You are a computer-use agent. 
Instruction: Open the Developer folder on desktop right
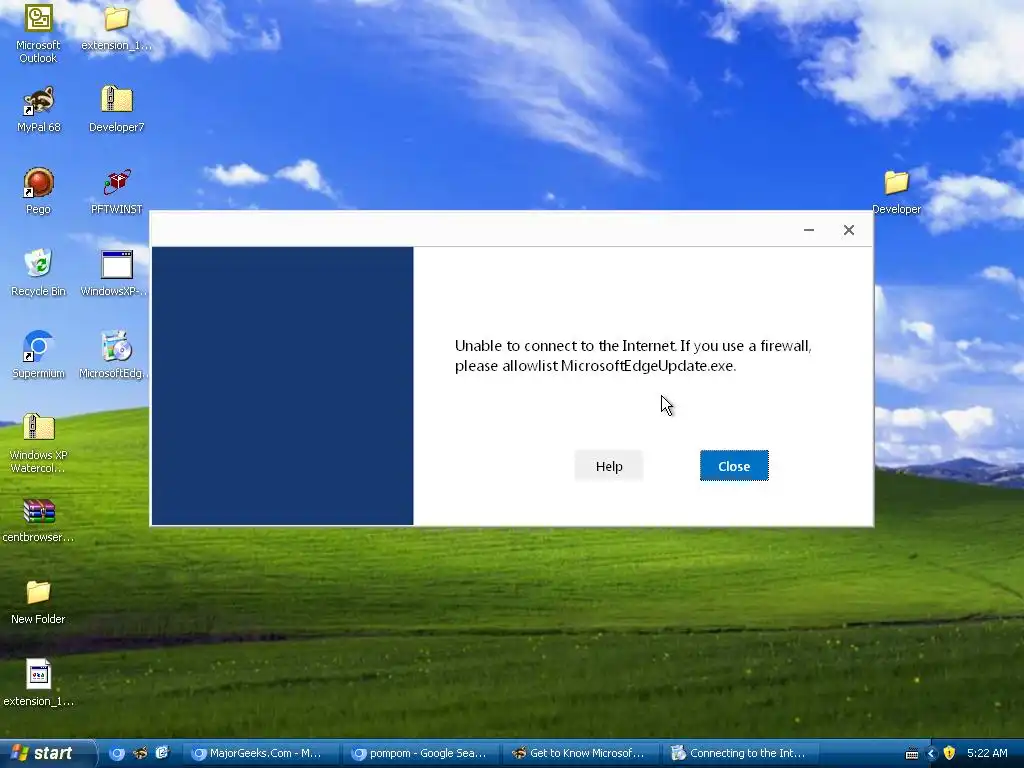[896, 191]
